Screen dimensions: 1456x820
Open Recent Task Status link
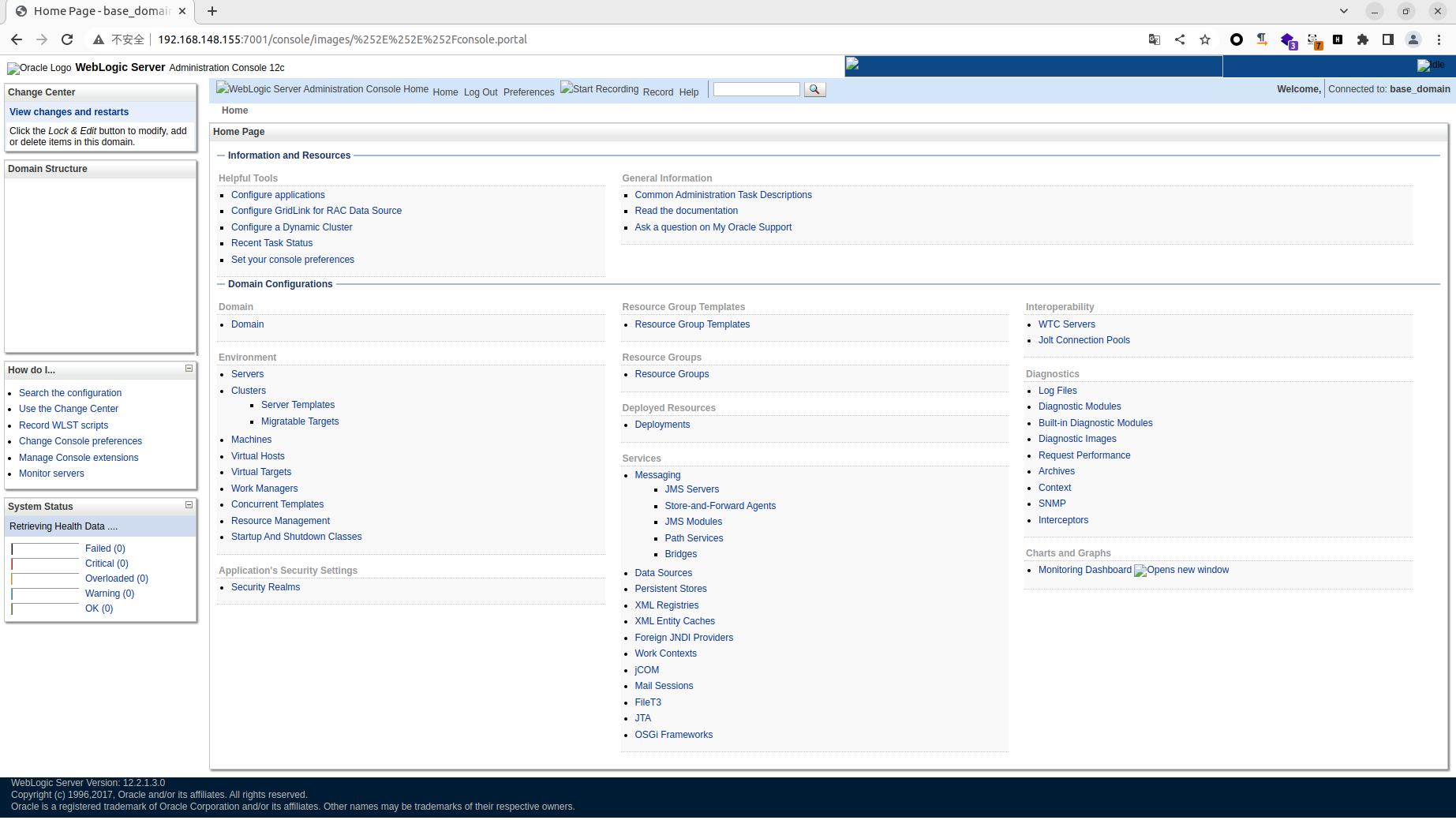coord(271,243)
